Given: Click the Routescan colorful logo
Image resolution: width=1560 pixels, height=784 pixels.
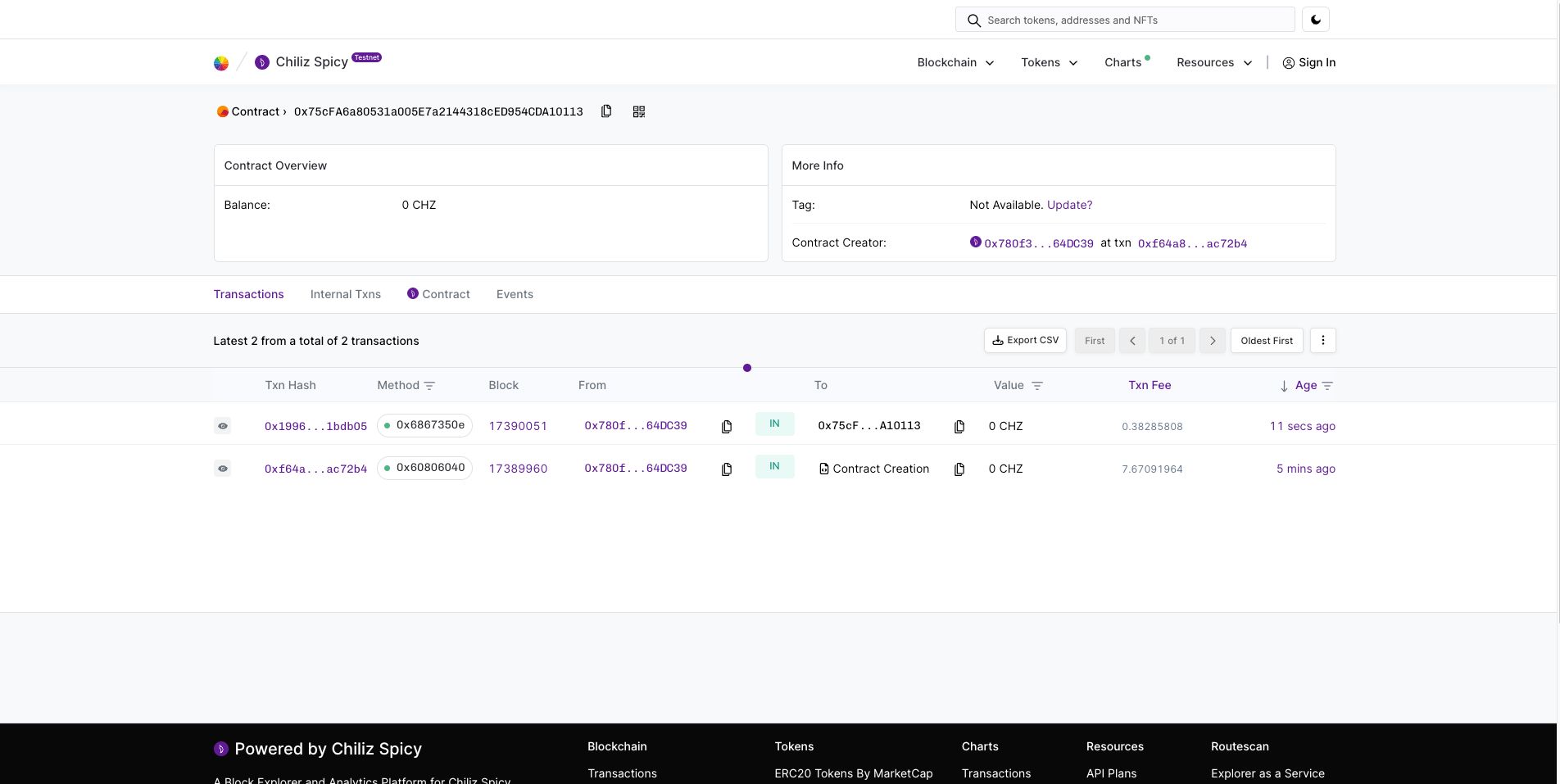Looking at the screenshot, I should click(x=221, y=63).
